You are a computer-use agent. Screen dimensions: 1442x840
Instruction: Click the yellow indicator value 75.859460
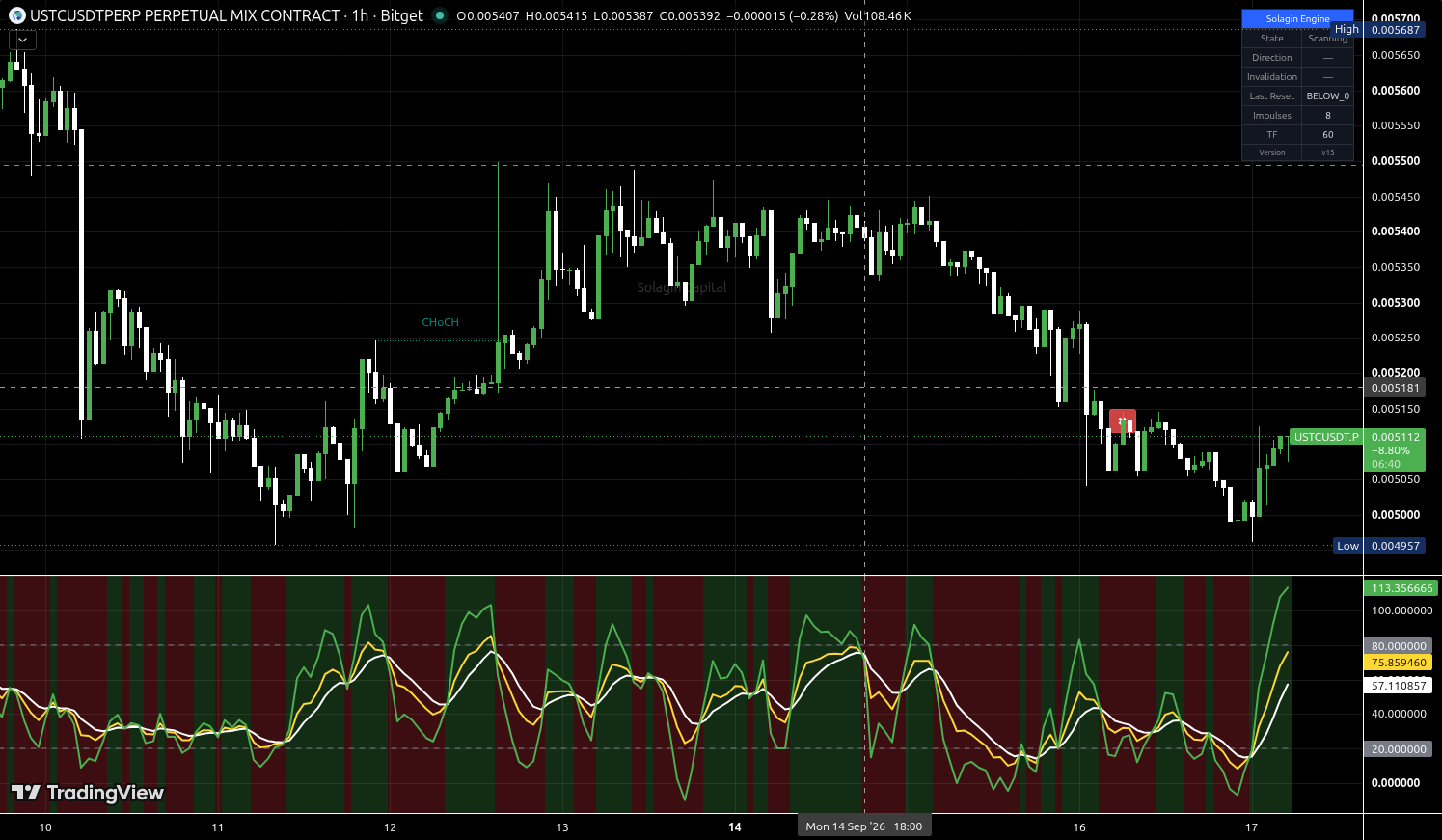[x=1399, y=663]
